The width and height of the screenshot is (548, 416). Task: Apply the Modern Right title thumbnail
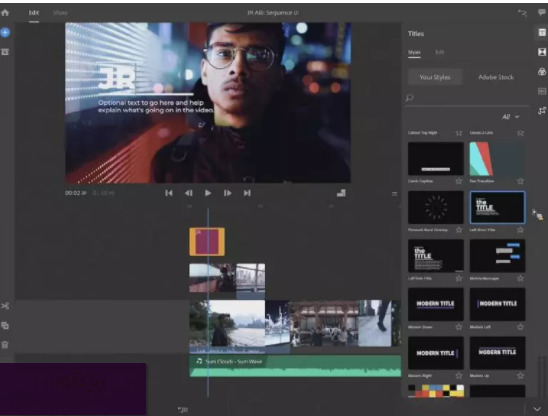(x=436, y=353)
